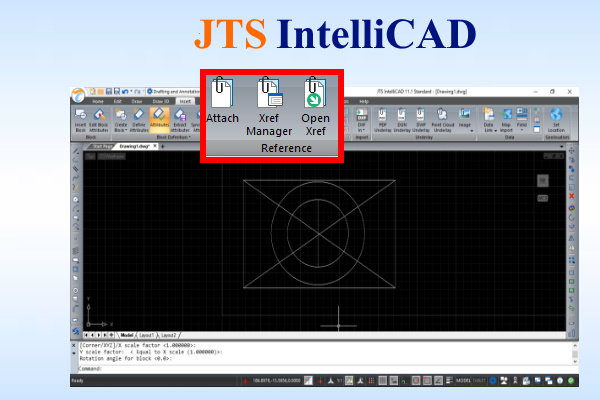Click the Open folder icon in quick access toolbar
The height and width of the screenshot is (400, 600).
pos(100,92)
